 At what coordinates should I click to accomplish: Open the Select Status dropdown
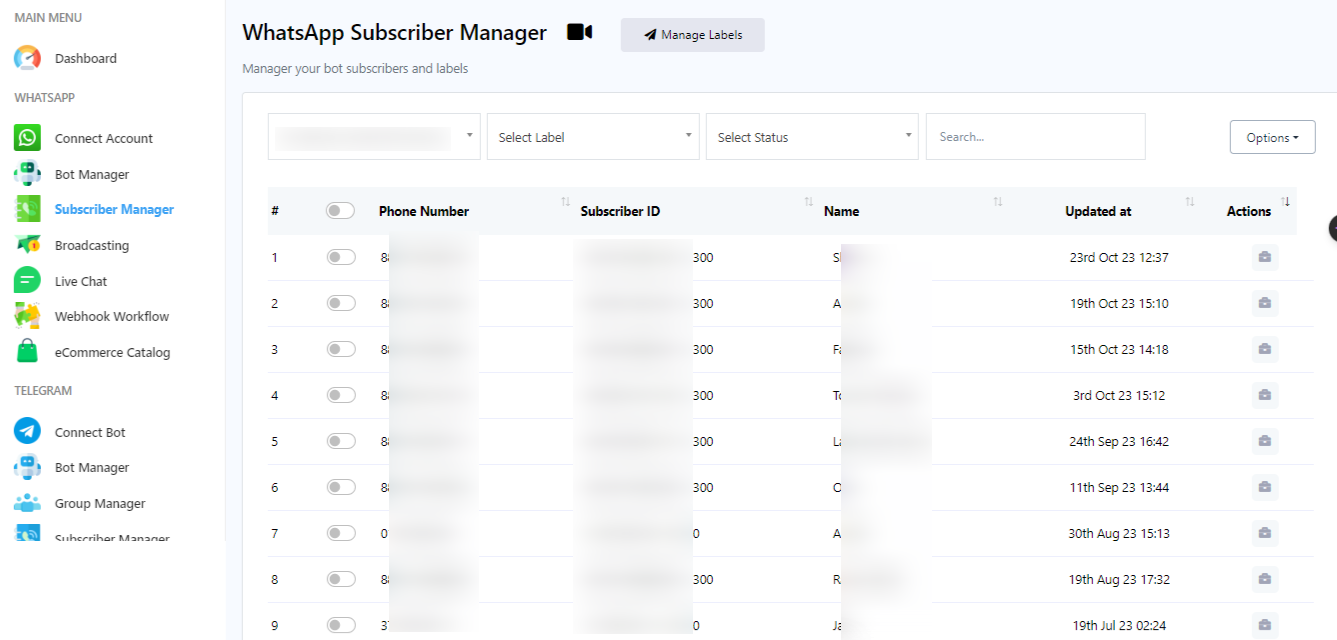(x=811, y=137)
